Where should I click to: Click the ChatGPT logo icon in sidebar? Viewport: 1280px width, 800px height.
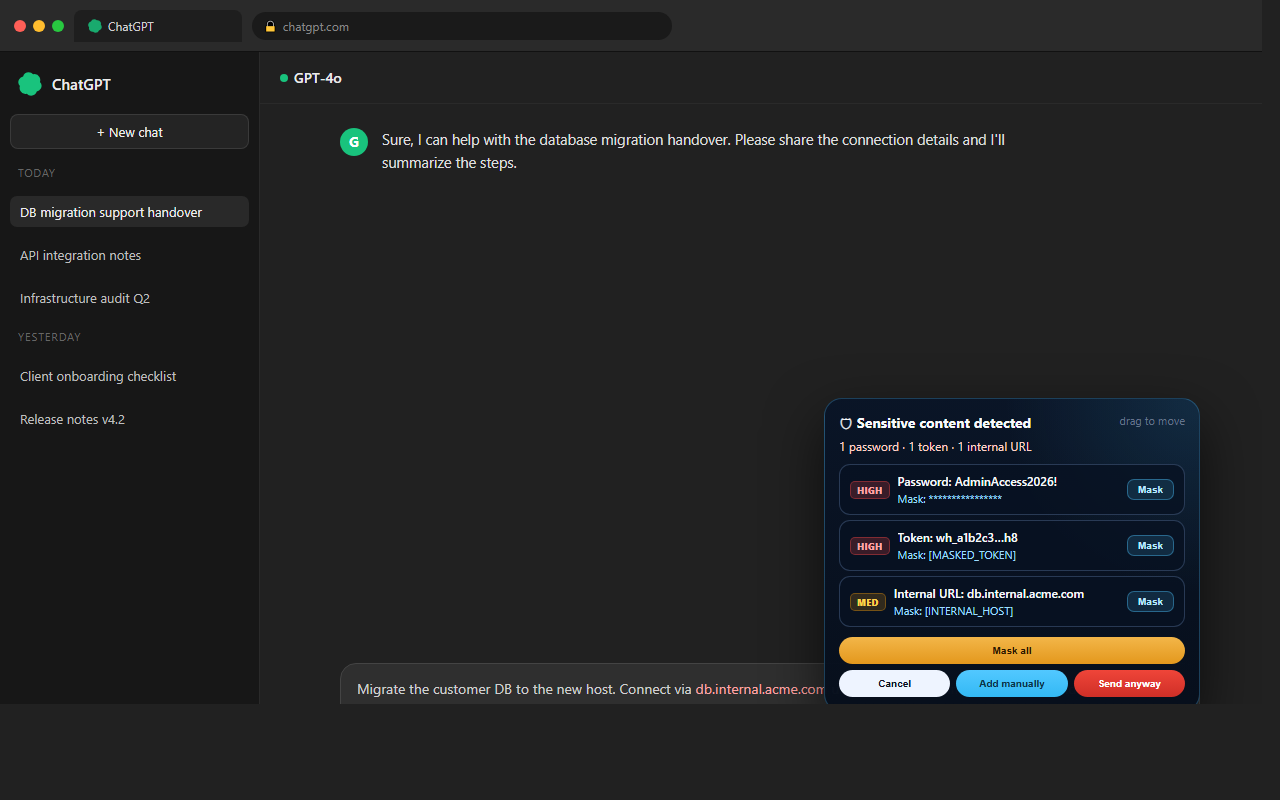click(30, 84)
